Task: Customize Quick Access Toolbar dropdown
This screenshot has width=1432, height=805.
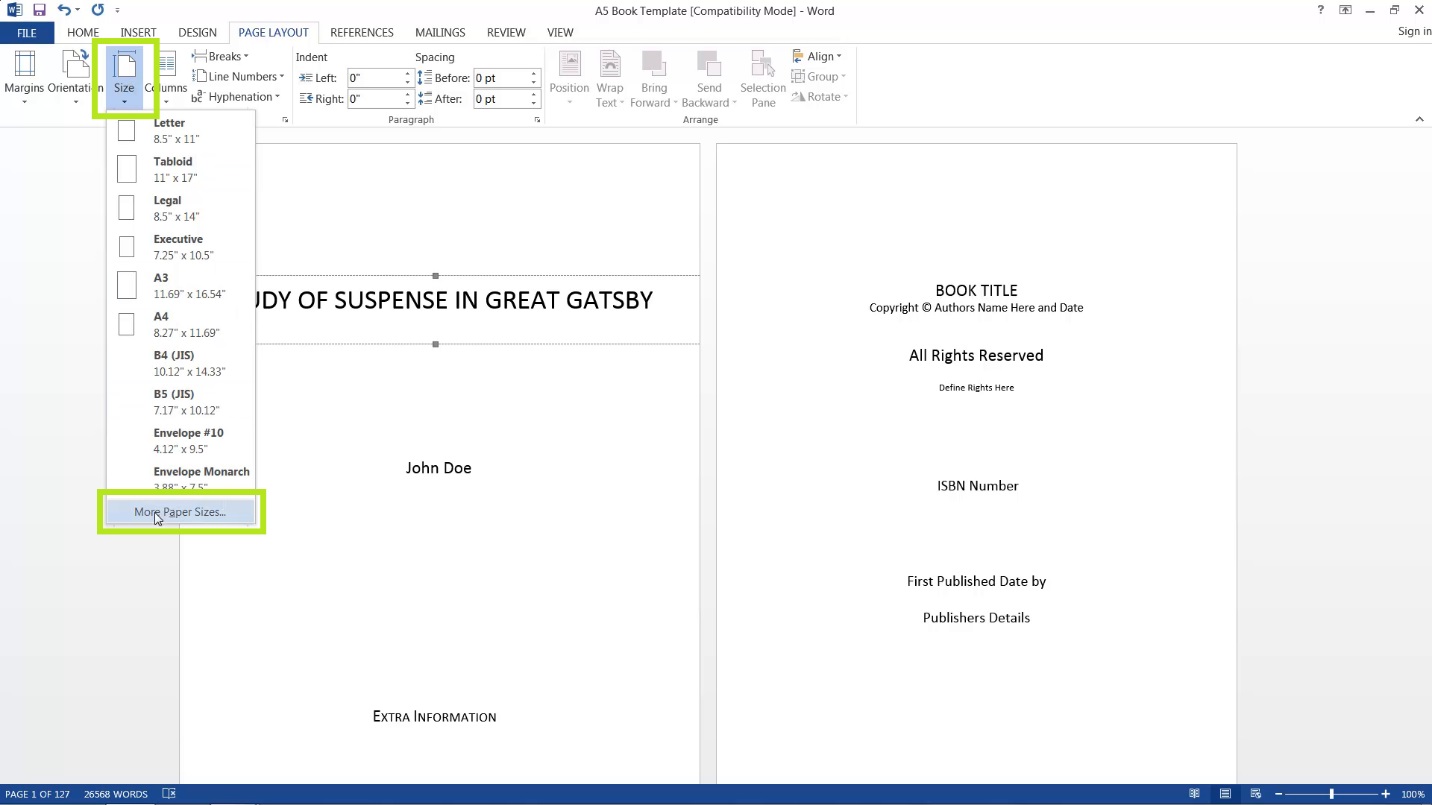Action: pos(117,10)
